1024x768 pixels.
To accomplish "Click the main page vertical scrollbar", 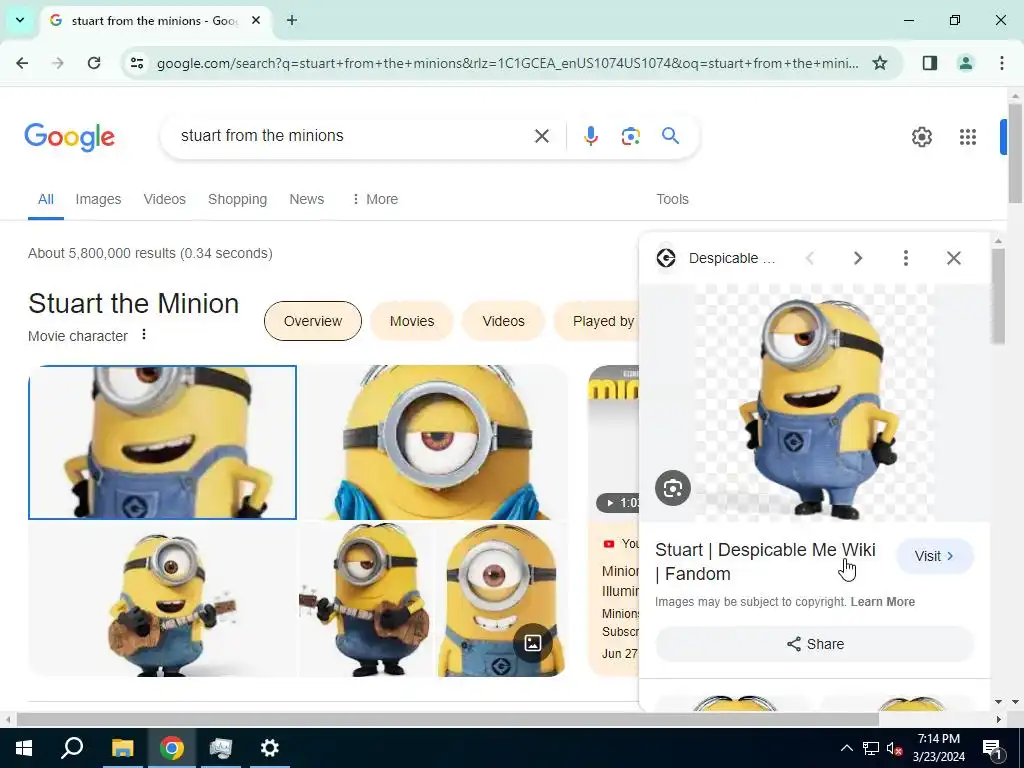I will 1015,153.
